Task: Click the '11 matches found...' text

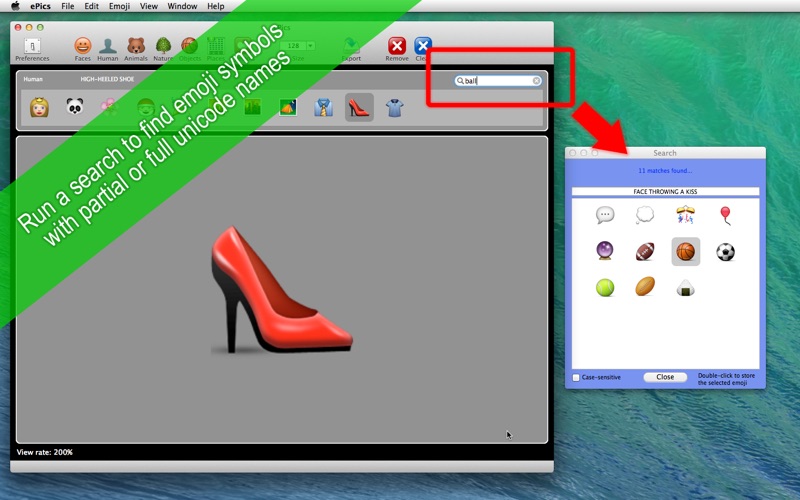Action: pos(665,170)
